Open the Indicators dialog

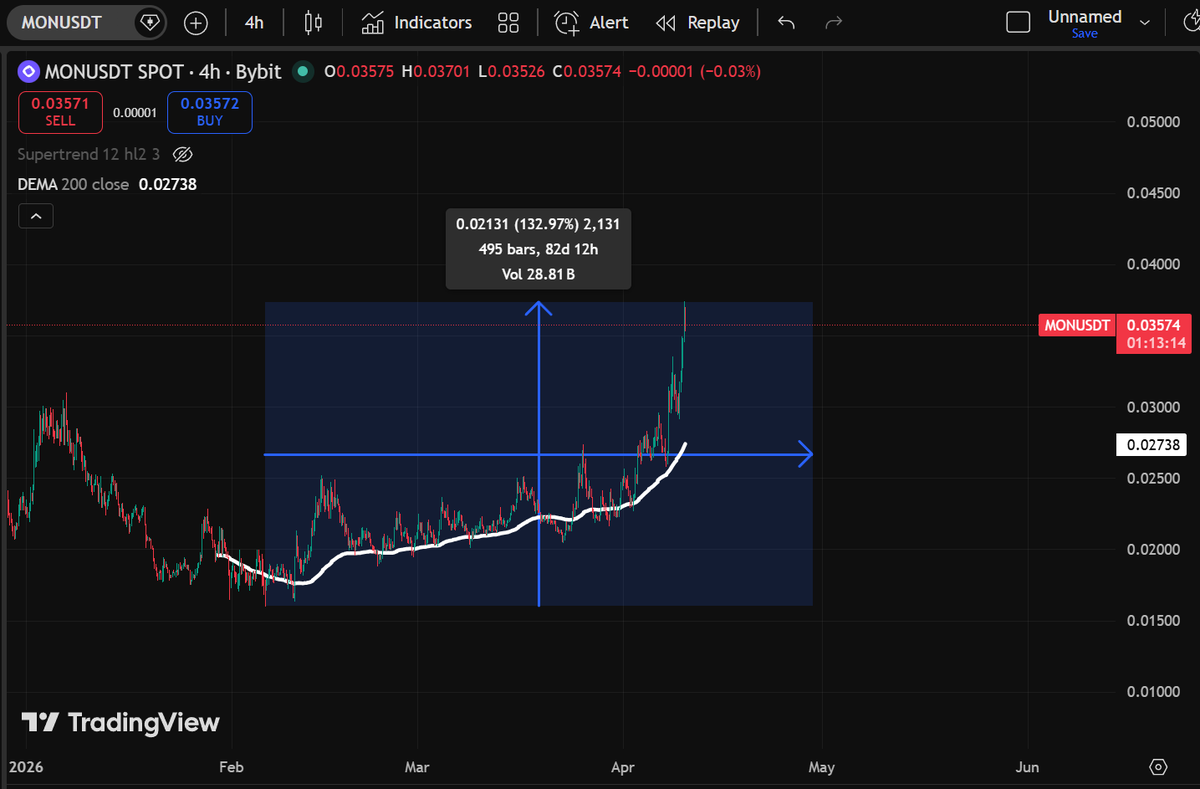pyautogui.click(x=416, y=22)
